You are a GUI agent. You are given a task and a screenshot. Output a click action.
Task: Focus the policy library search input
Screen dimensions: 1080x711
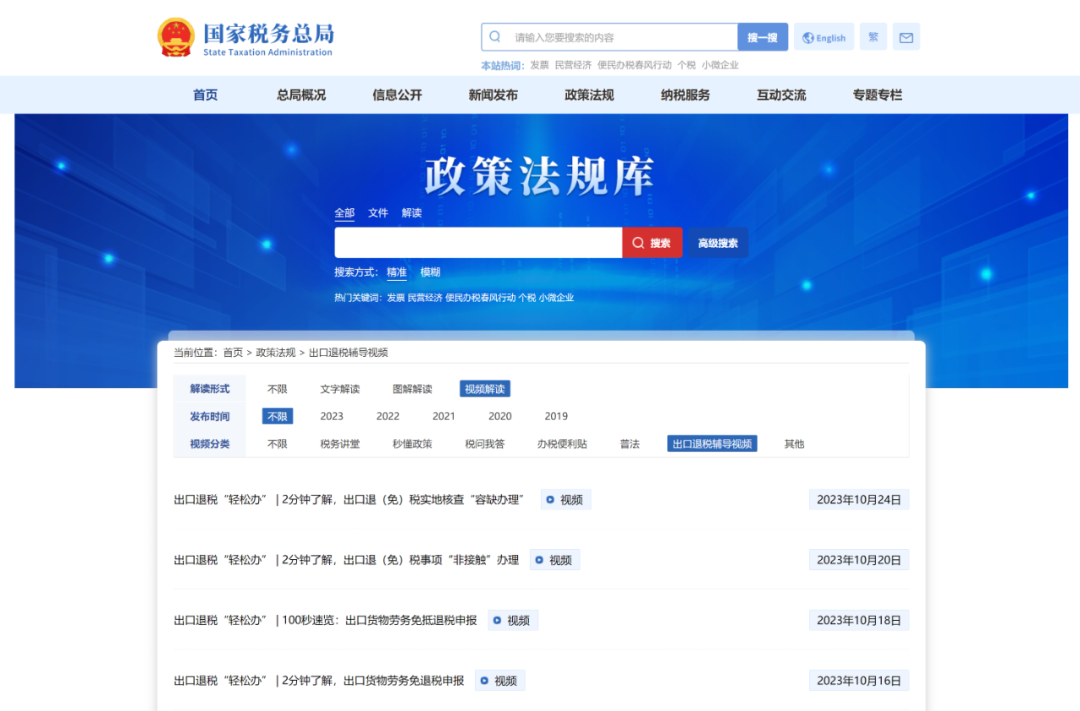pyautogui.click(x=478, y=243)
